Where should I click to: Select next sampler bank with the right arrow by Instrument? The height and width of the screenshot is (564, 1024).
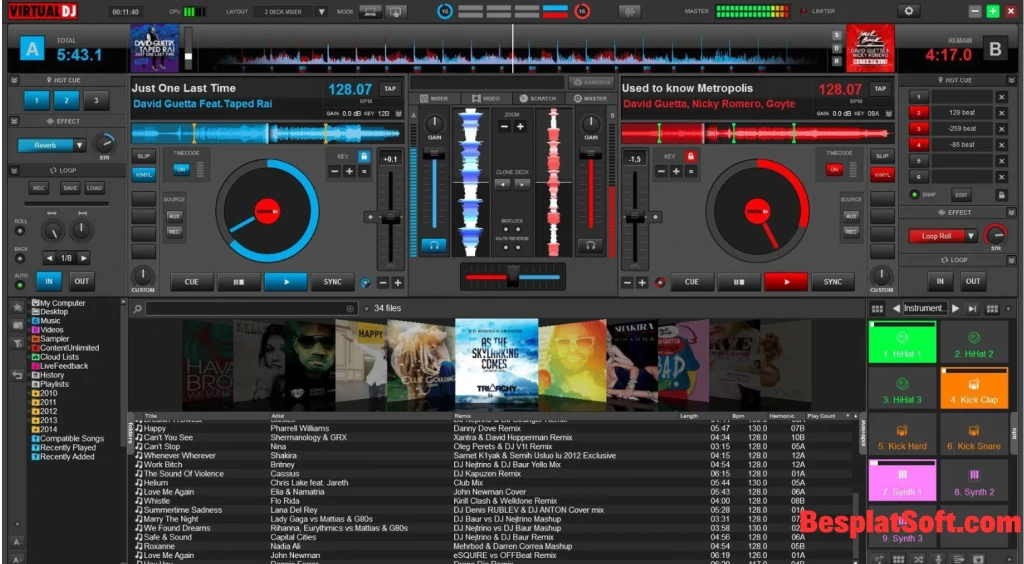point(955,308)
